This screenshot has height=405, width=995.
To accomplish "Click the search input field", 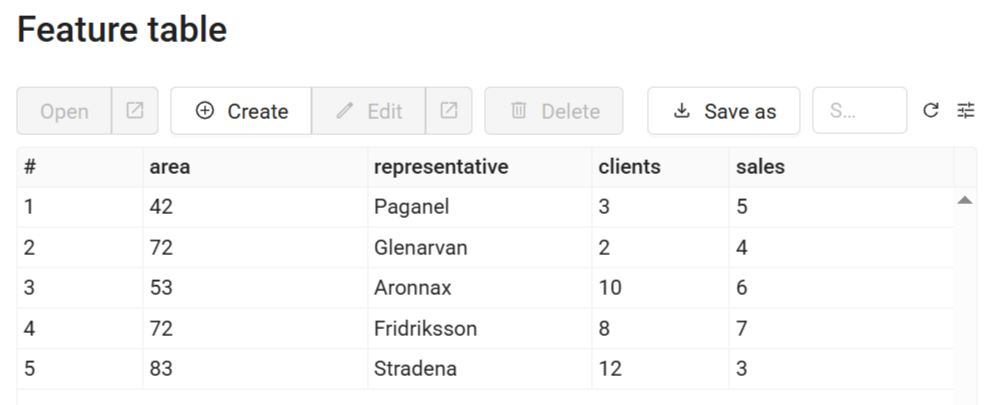I will click(x=859, y=111).
